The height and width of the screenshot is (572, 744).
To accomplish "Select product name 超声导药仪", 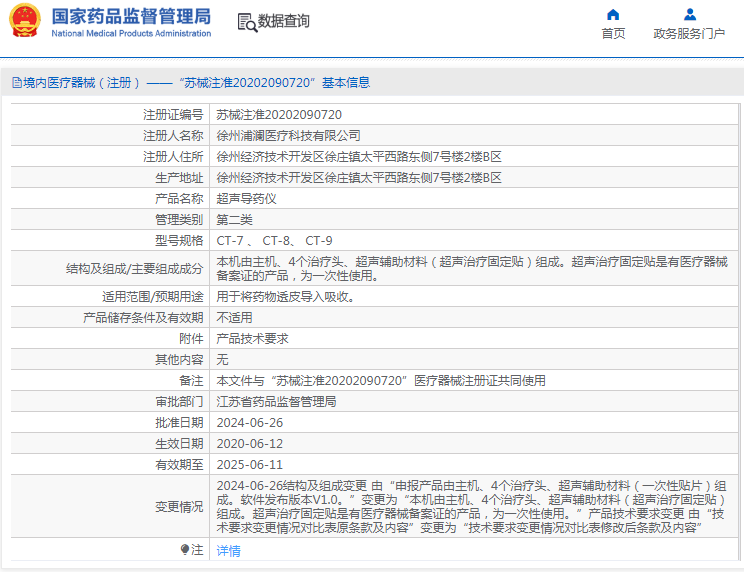I will pyautogui.click(x=246, y=199).
